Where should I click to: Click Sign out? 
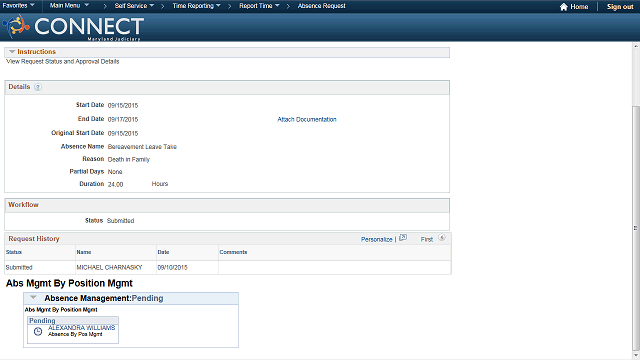coord(620,7)
